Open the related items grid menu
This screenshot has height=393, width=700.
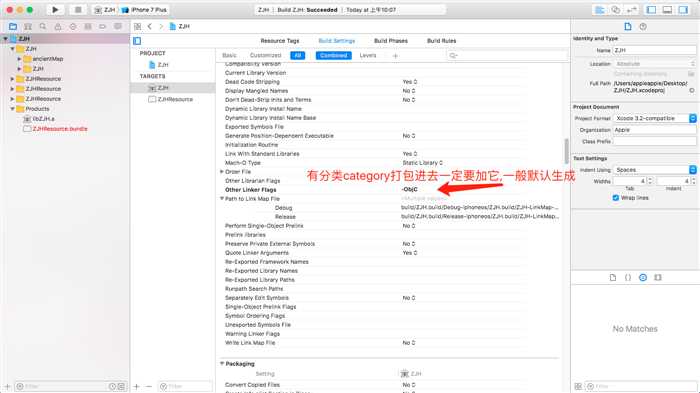(x=138, y=27)
